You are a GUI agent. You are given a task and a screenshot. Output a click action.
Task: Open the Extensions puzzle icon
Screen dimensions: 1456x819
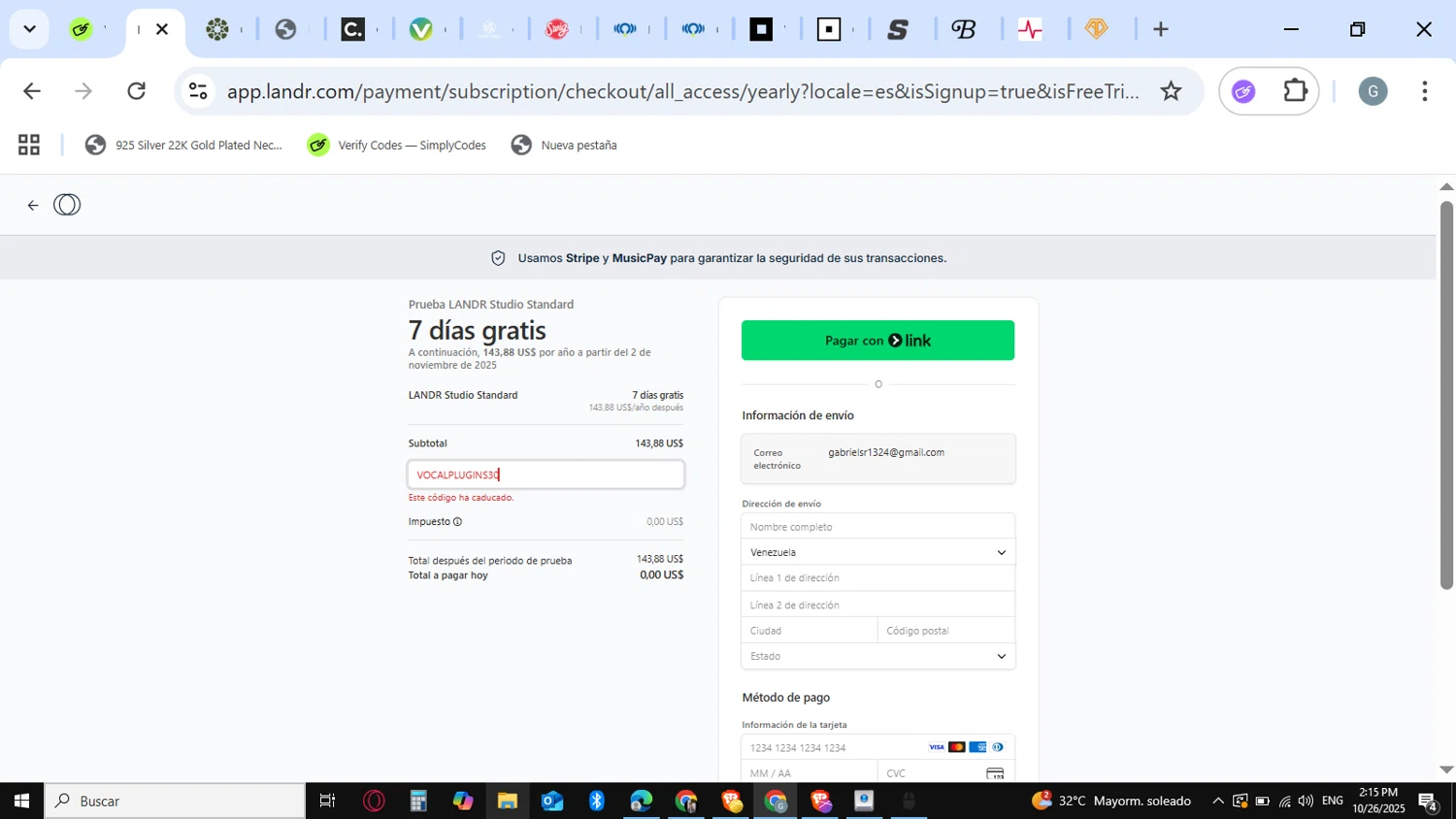coord(1296,91)
